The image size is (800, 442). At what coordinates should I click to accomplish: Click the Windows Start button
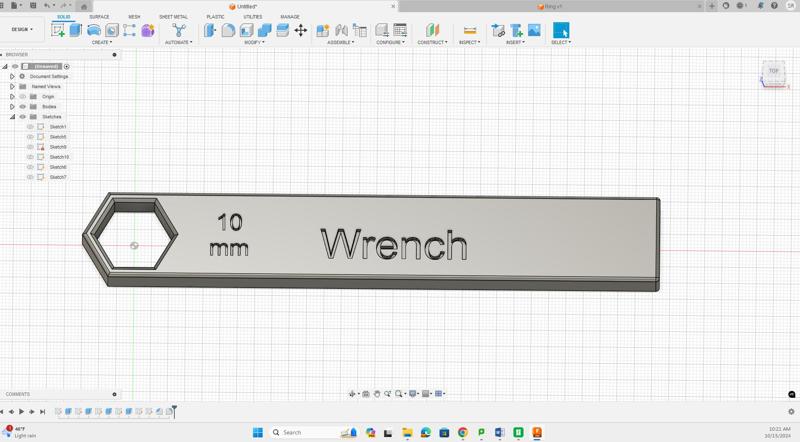(x=258, y=432)
